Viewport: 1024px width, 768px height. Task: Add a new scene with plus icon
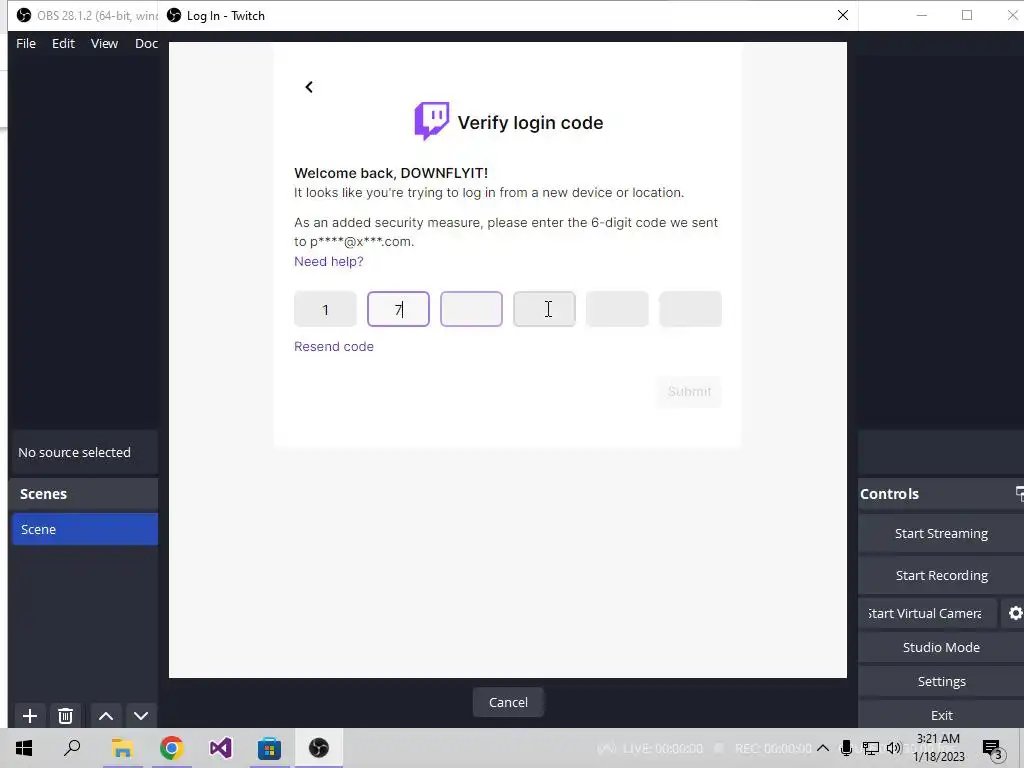pos(29,716)
